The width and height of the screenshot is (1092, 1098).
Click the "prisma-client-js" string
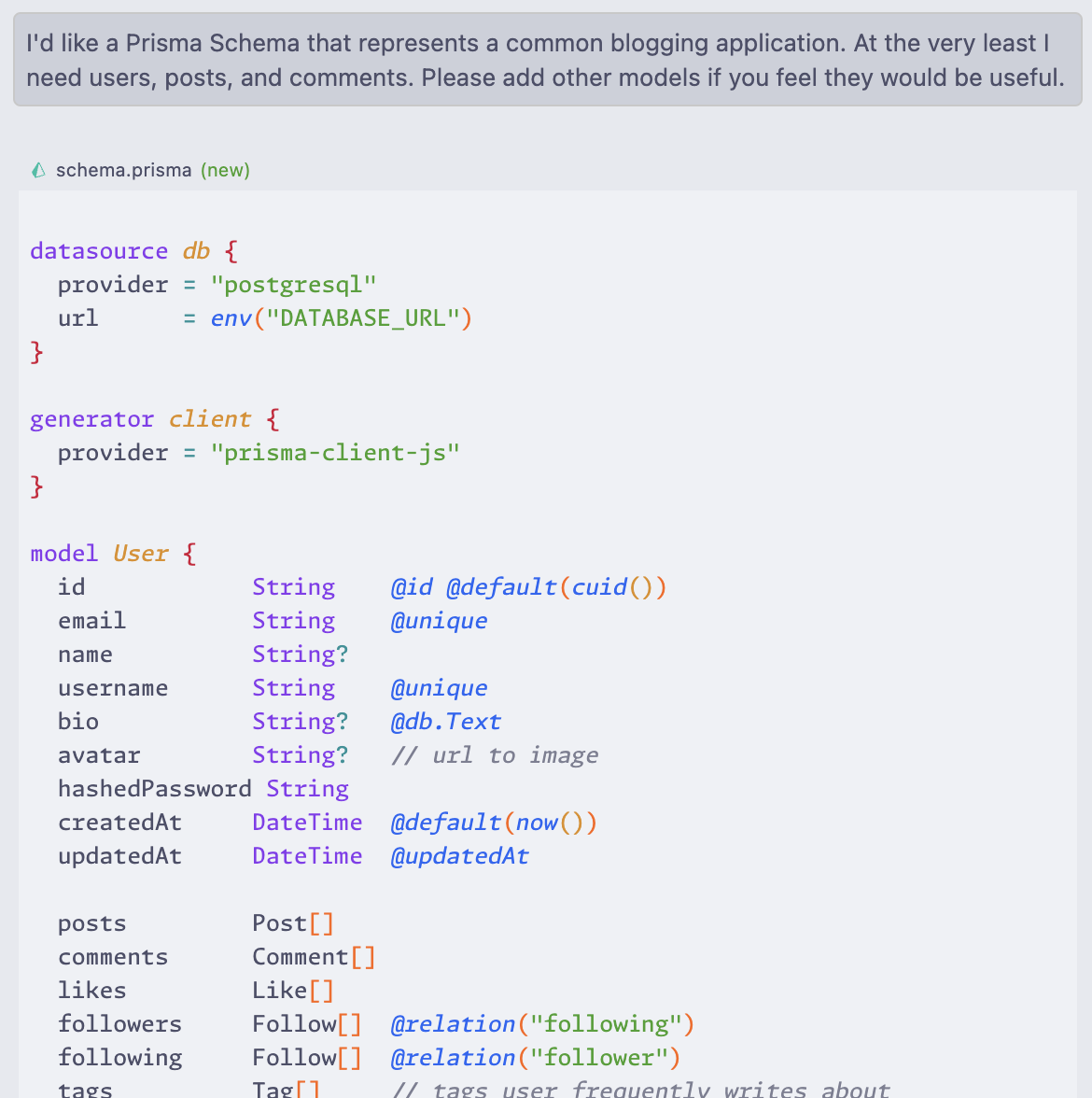pyautogui.click(x=335, y=453)
